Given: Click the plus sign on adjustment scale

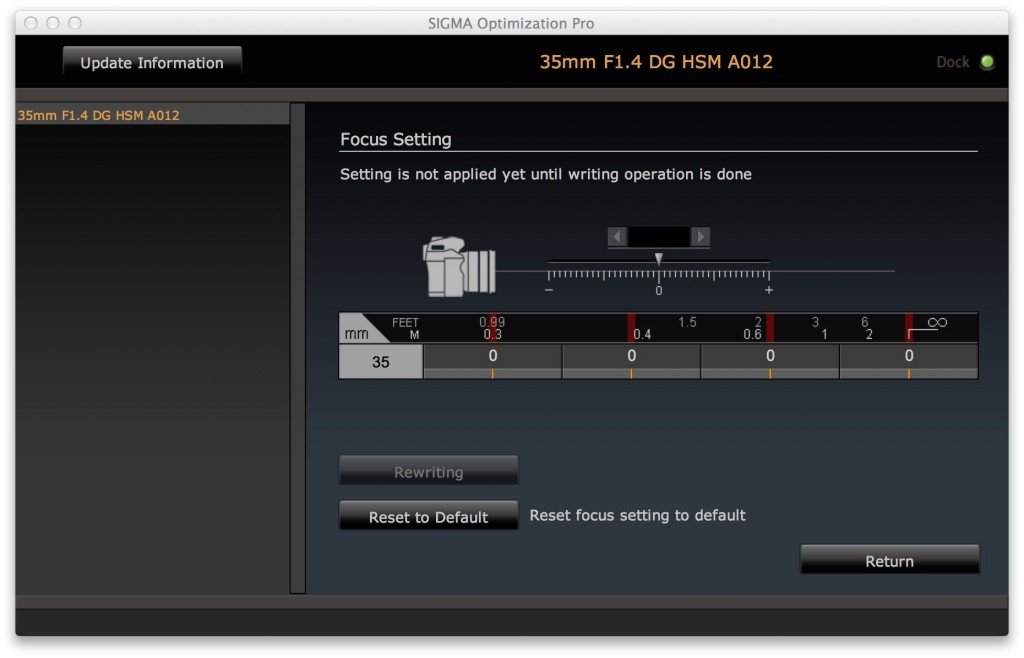Looking at the screenshot, I should (x=768, y=290).
